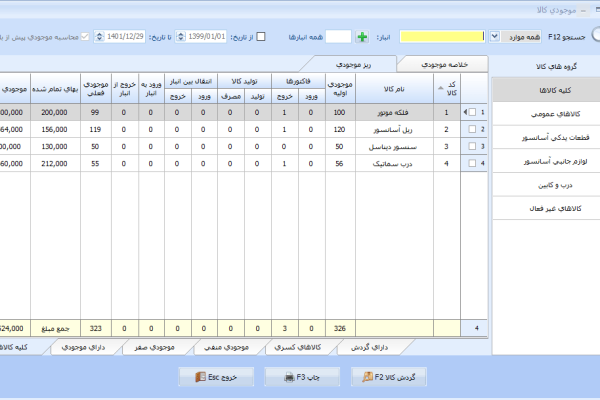Click the icon on گردش کالا F2
Image resolution: width=600 pixels, height=400 pixels.
[368, 377]
